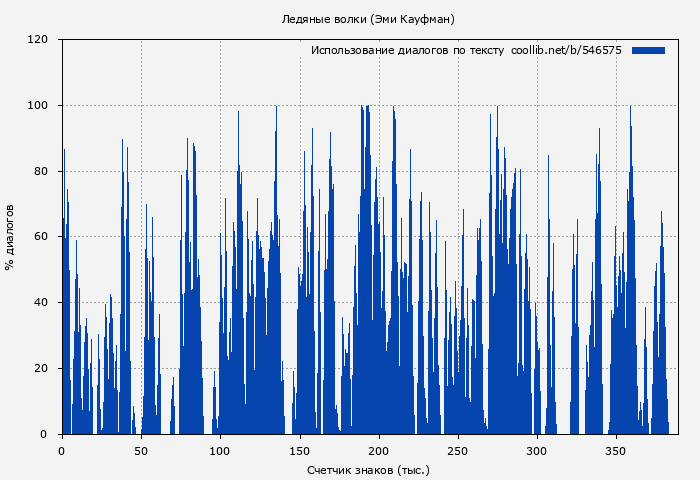
Task: Click the 100 tick on the horizontal axis
Action: pos(220,449)
